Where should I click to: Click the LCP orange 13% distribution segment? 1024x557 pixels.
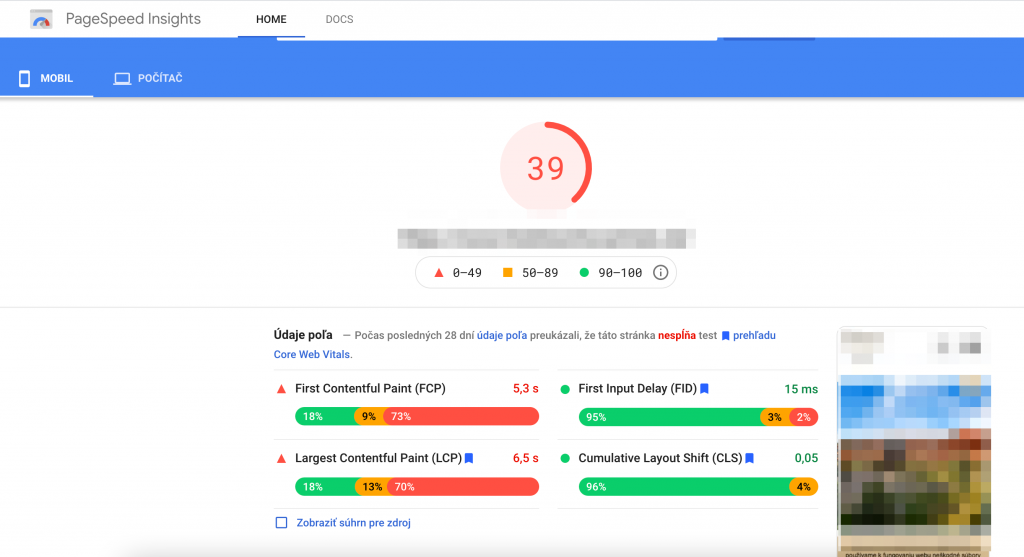[372, 486]
